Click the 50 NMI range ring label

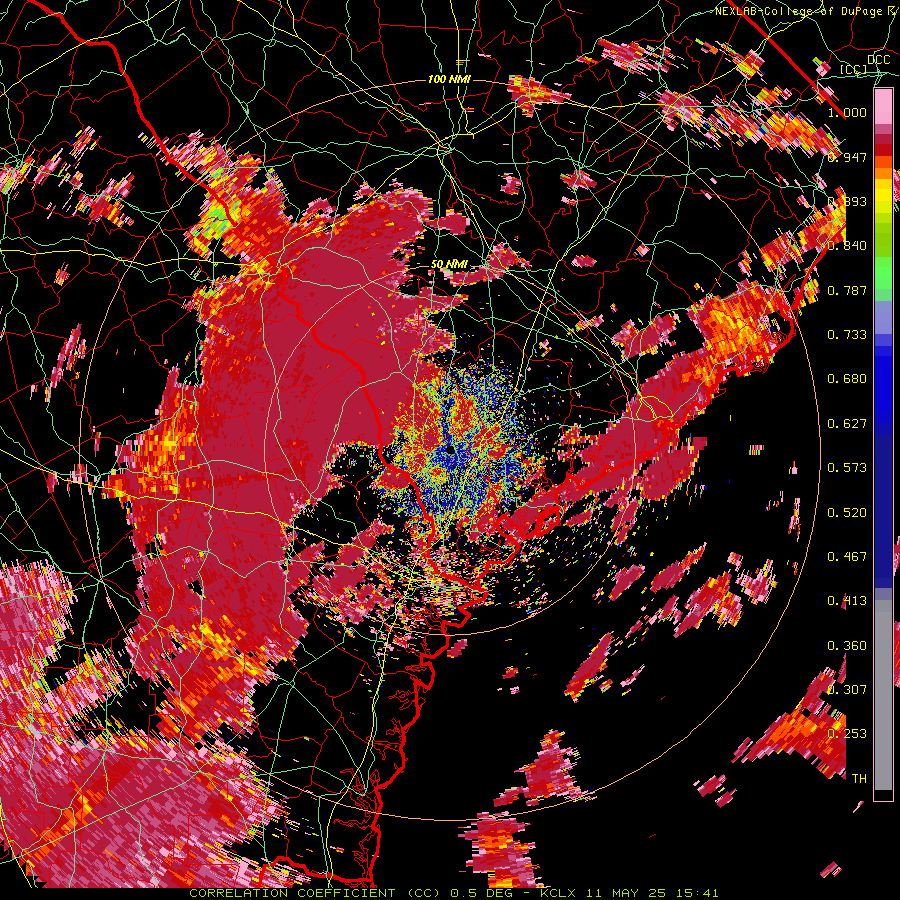click(x=449, y=265)
